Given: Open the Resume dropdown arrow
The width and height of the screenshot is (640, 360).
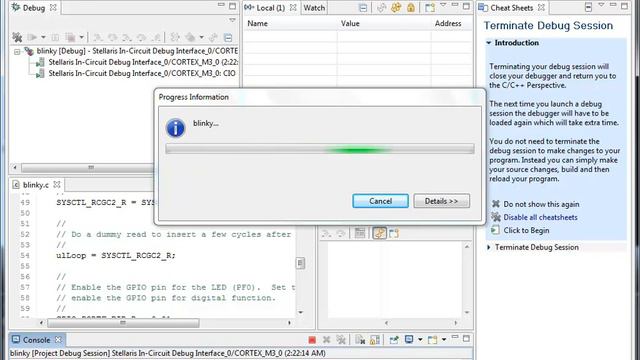Looking at the screenshot, I should click(x=43, y=38).
